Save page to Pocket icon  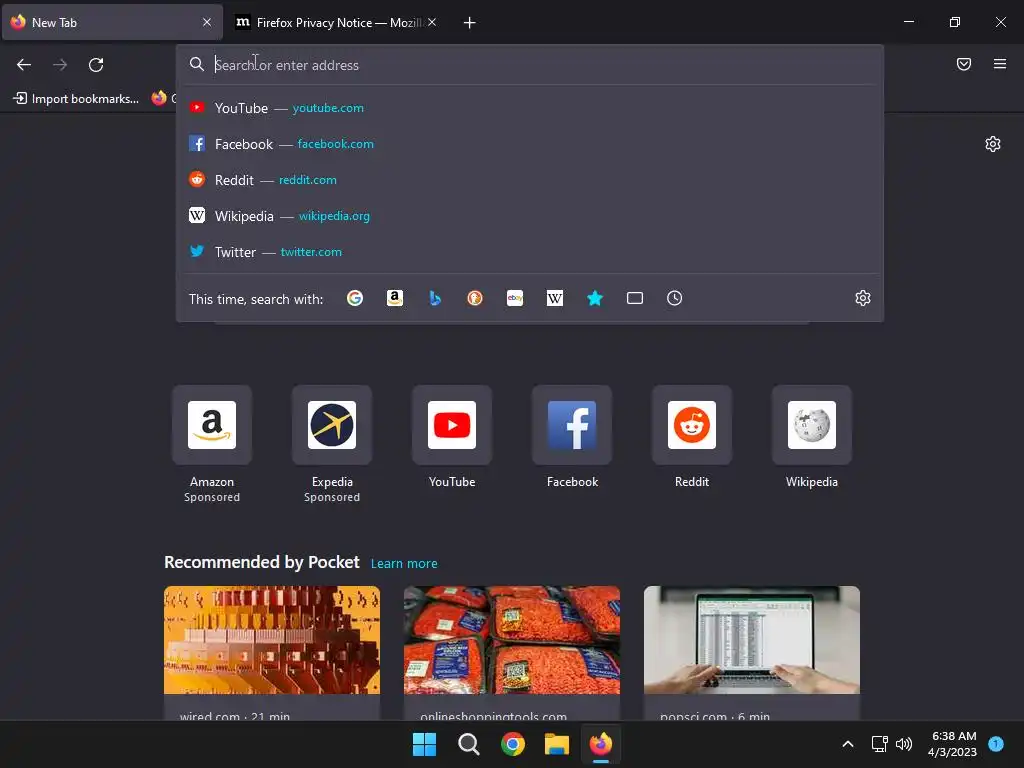pos(963,64)
